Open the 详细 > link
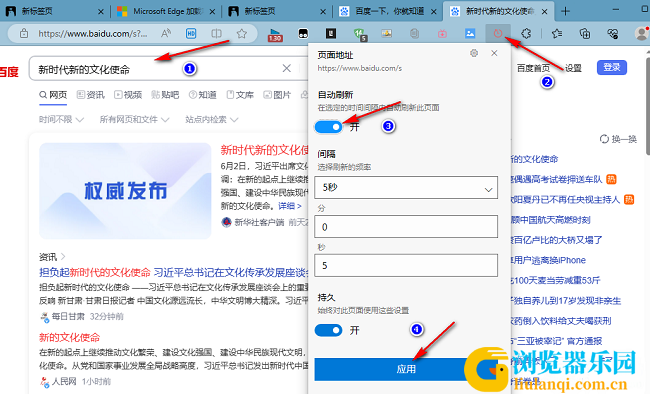The image size is (650, 394). pos(290,206)
